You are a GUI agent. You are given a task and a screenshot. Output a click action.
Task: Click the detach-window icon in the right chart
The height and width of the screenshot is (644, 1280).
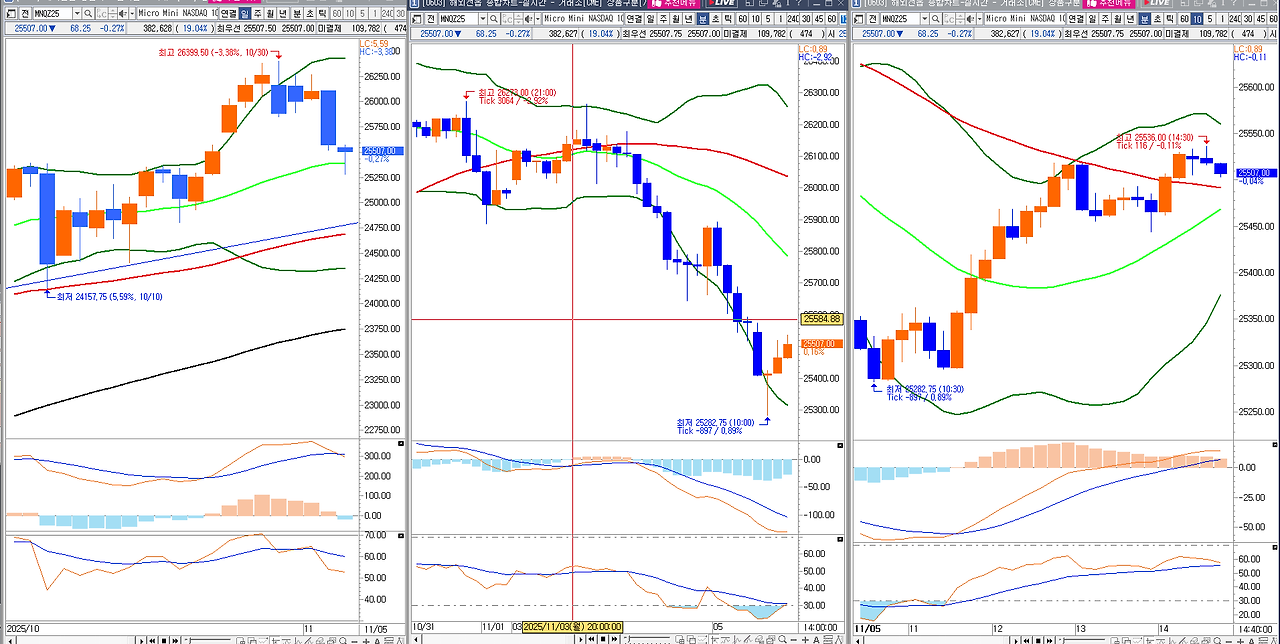tap(857, 19)
